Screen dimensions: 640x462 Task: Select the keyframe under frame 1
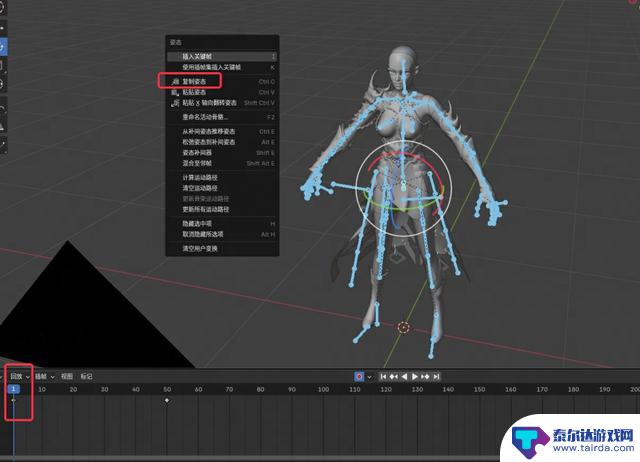click(x=13, y=400)
